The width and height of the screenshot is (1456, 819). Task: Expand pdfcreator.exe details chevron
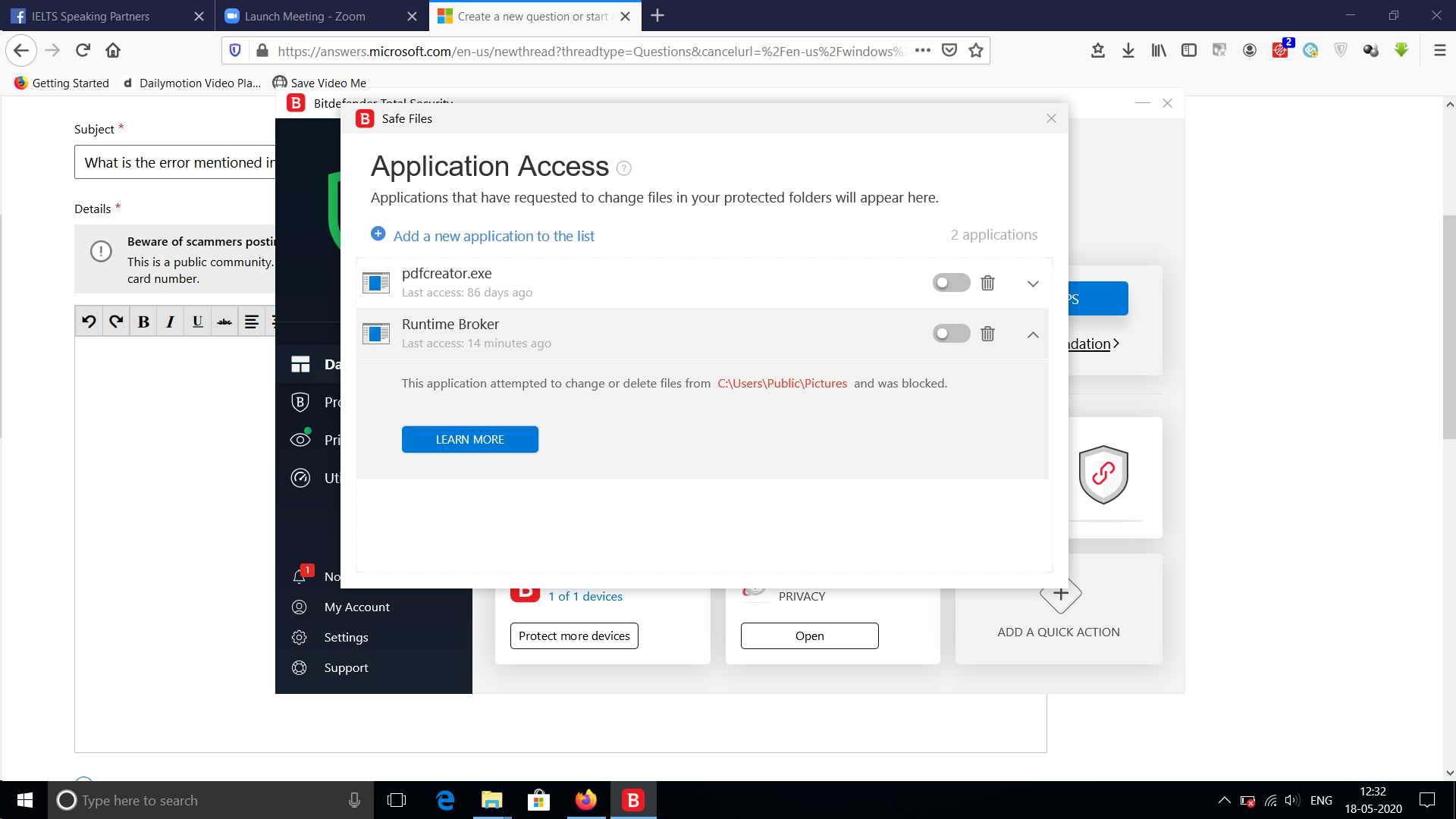(1033, 284)
